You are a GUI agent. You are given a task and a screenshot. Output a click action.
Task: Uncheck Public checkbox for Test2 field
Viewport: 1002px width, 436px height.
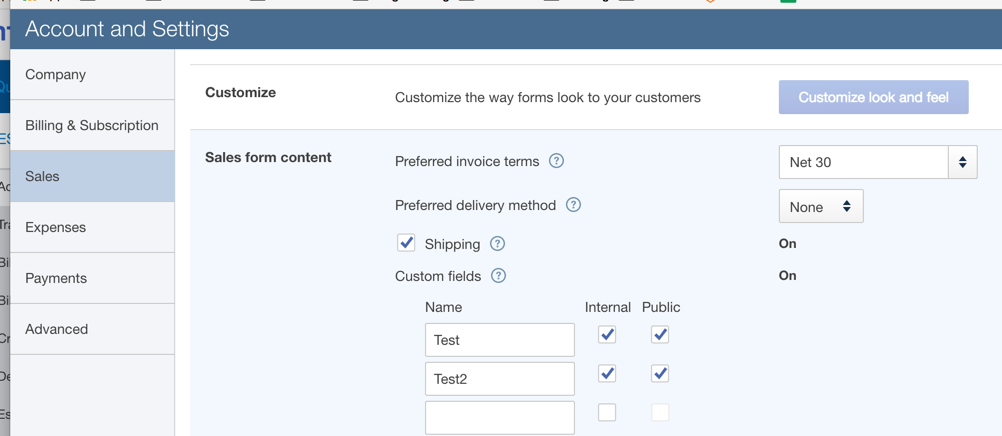pyautogui.click(x=660, y=374)
